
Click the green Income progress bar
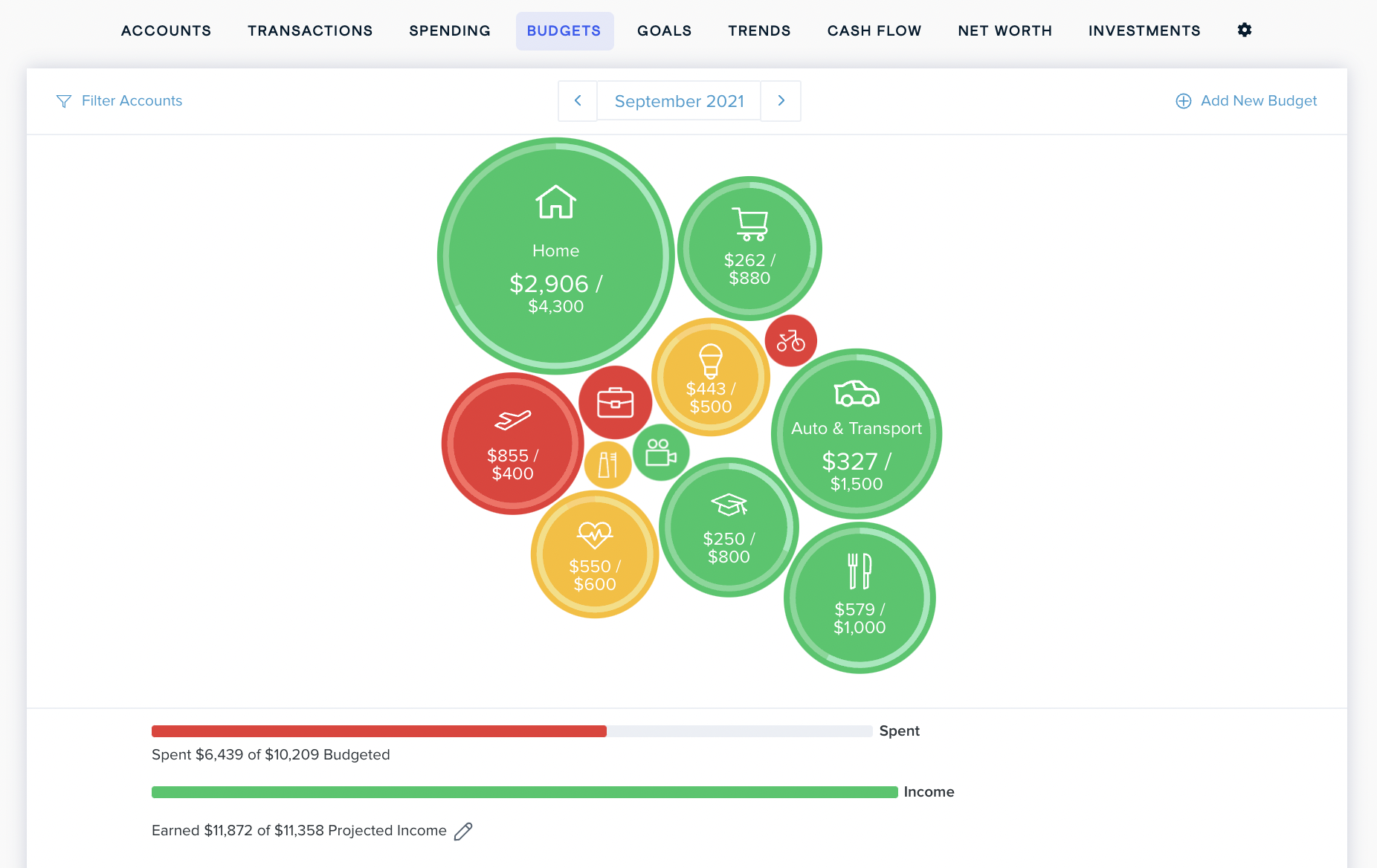[524, 792]
